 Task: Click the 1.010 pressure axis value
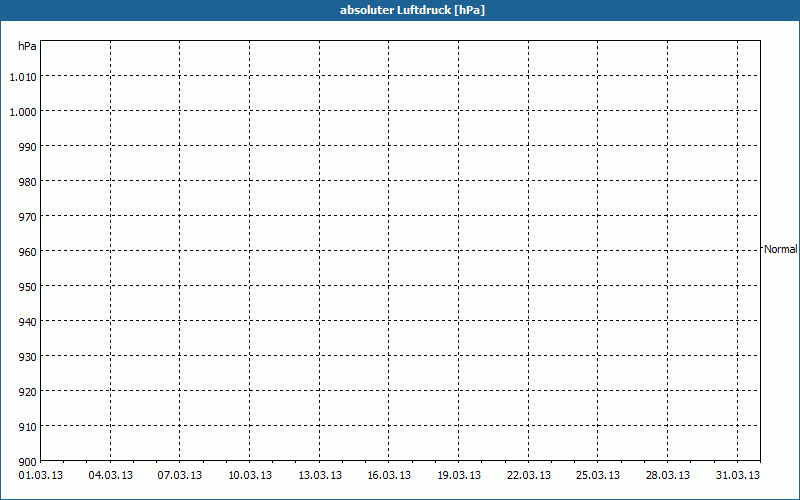(23, 77)
